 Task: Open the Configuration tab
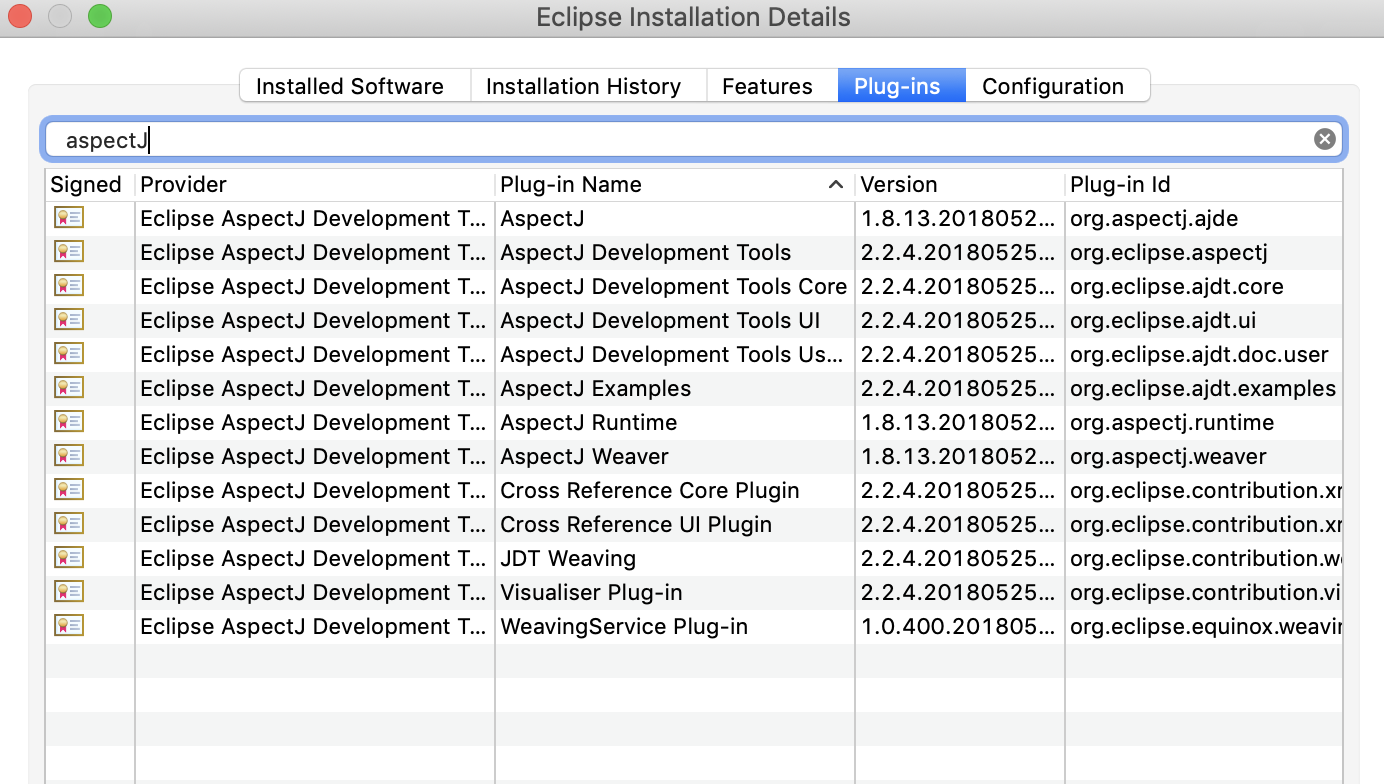(x=1058, y=86)
